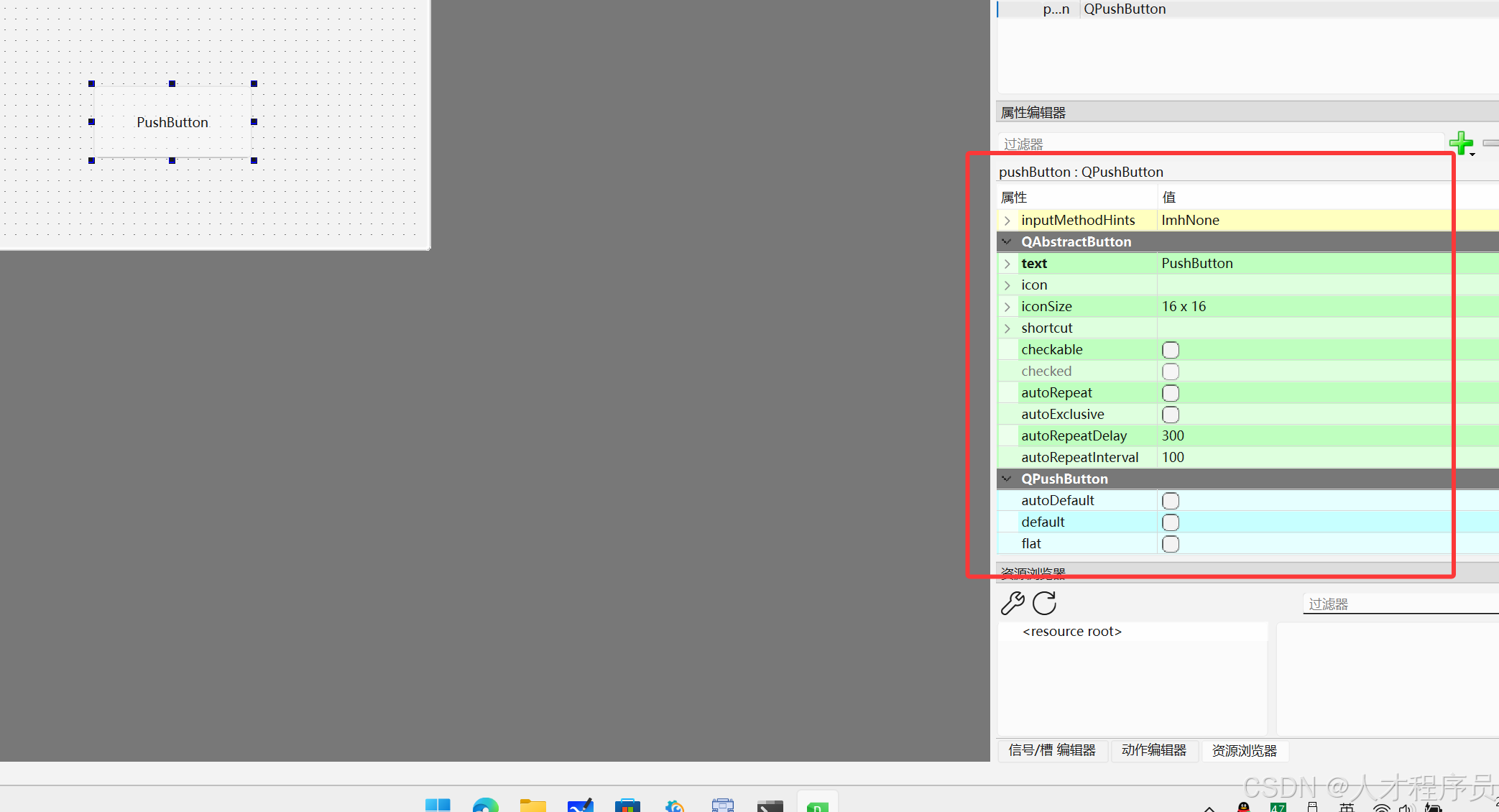The width and height of the screenshot is (1499, 812).
Task: Toggle the flat property checkbox
Action: [1171, 544]
